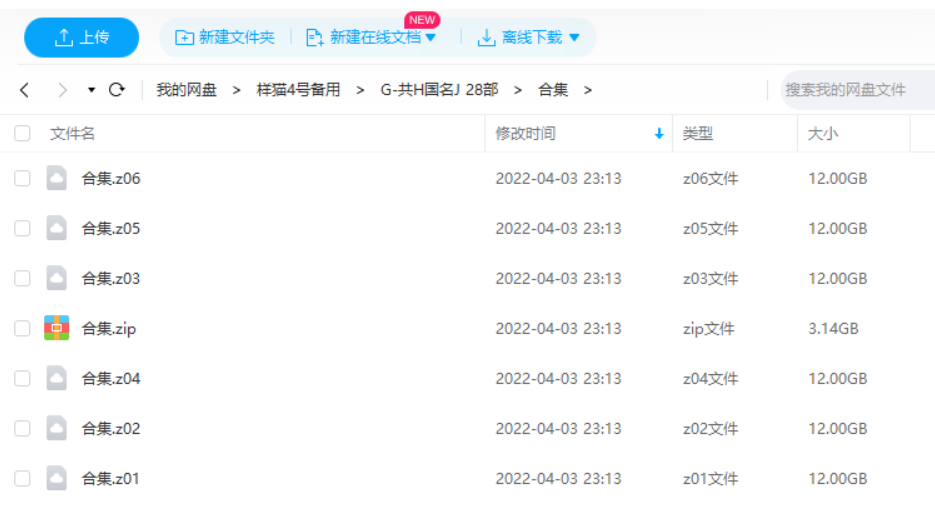Image resolution: width=935 pixels, height=509 pixels.
Task: Check the box for 合集.zip
Action: pos(22,328)
